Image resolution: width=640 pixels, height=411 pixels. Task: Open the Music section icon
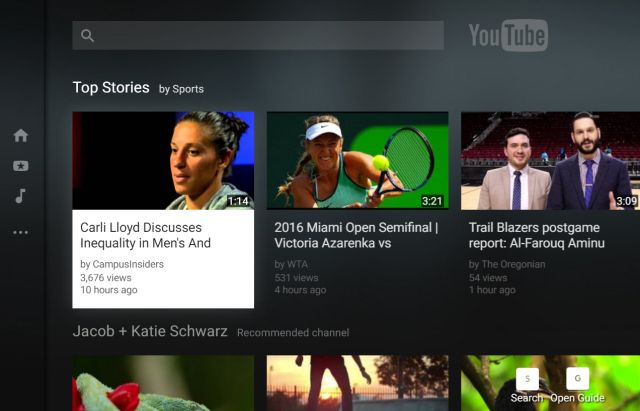point(20,196)
